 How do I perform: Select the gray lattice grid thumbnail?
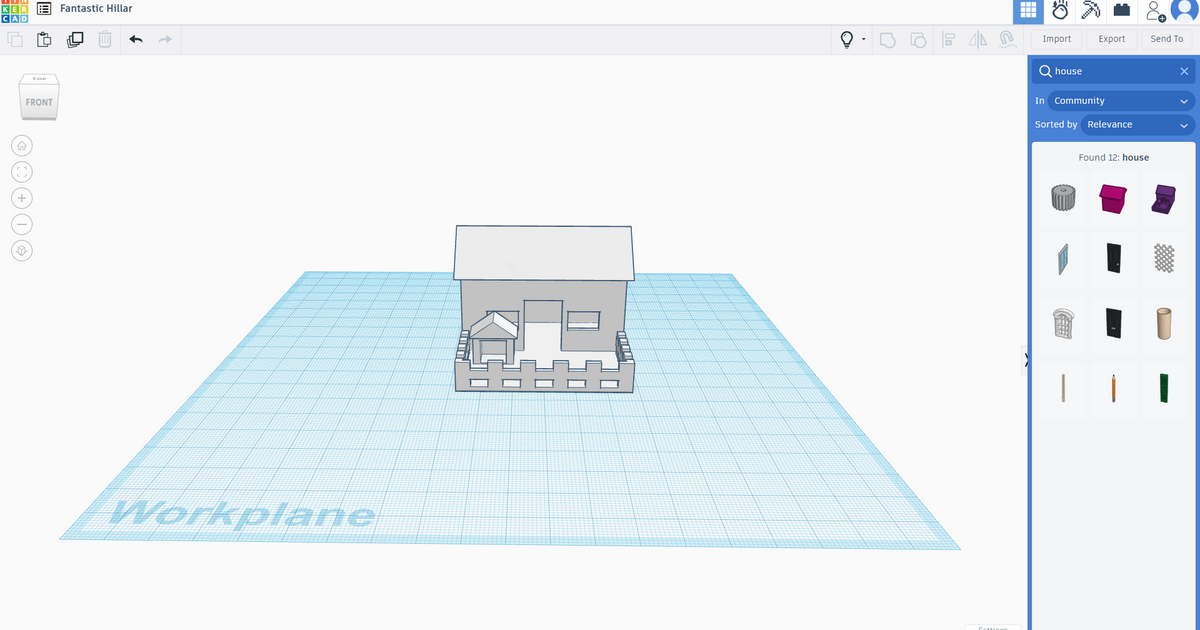(1163, 259)
